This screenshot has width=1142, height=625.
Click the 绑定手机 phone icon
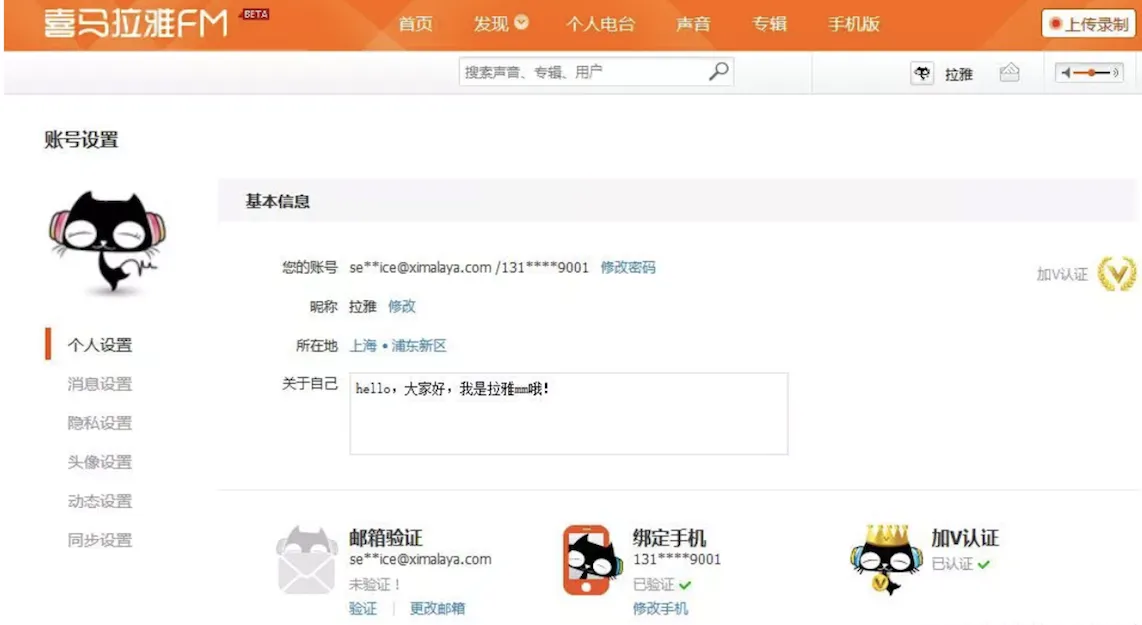591,559
